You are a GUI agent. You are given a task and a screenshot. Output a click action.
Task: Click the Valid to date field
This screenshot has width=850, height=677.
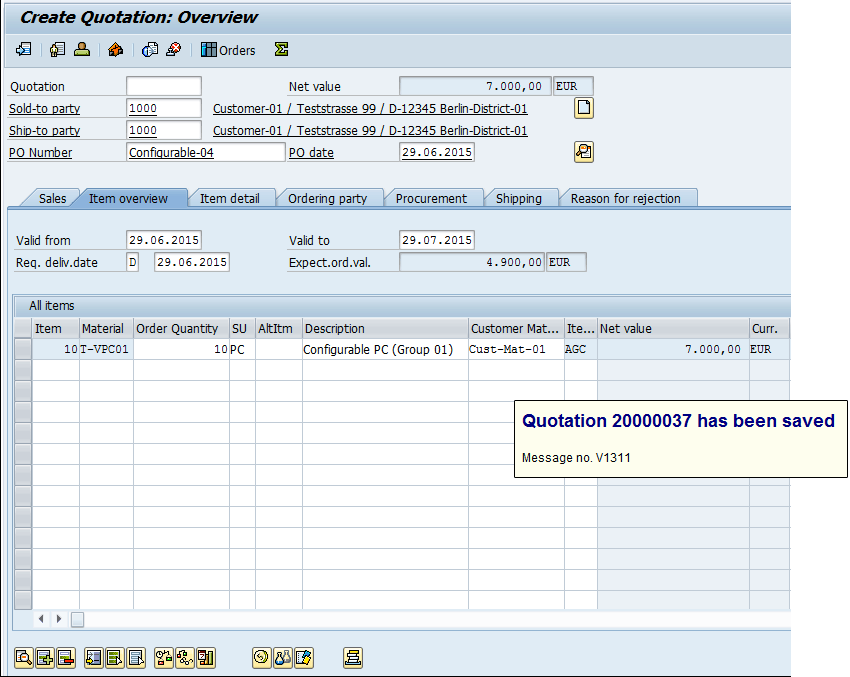(x=437, y=240)
